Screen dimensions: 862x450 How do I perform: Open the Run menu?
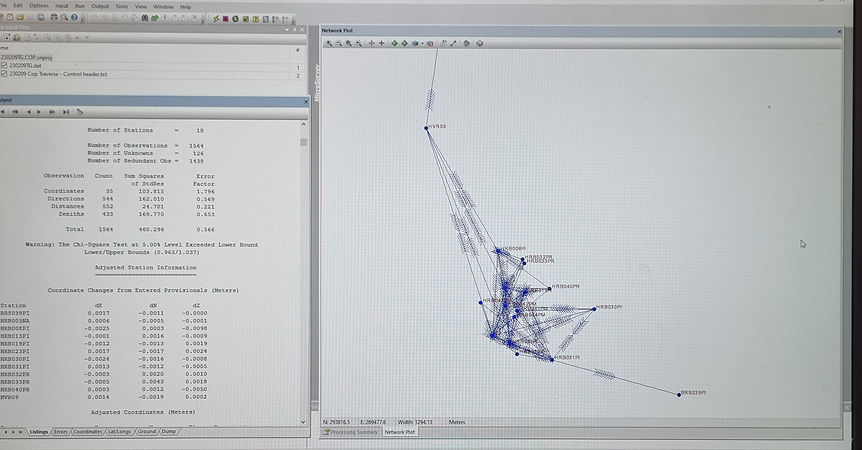(x=80, y=6)
